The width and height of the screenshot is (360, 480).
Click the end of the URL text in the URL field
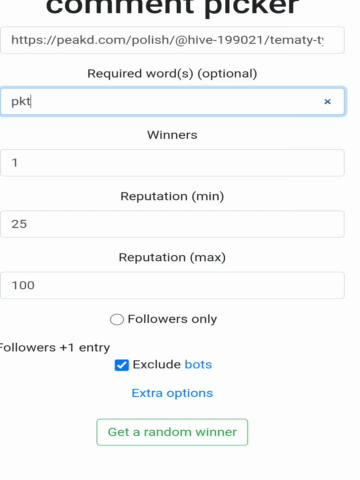point(323,40)
